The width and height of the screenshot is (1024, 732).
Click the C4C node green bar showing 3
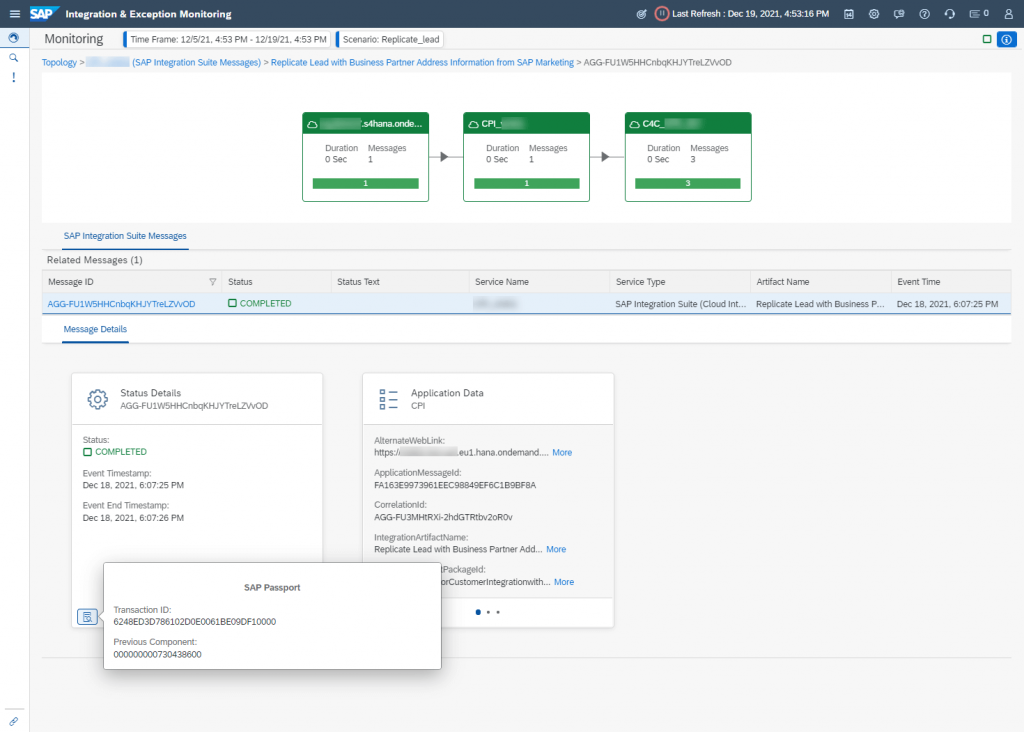click(x=688, y=183)
